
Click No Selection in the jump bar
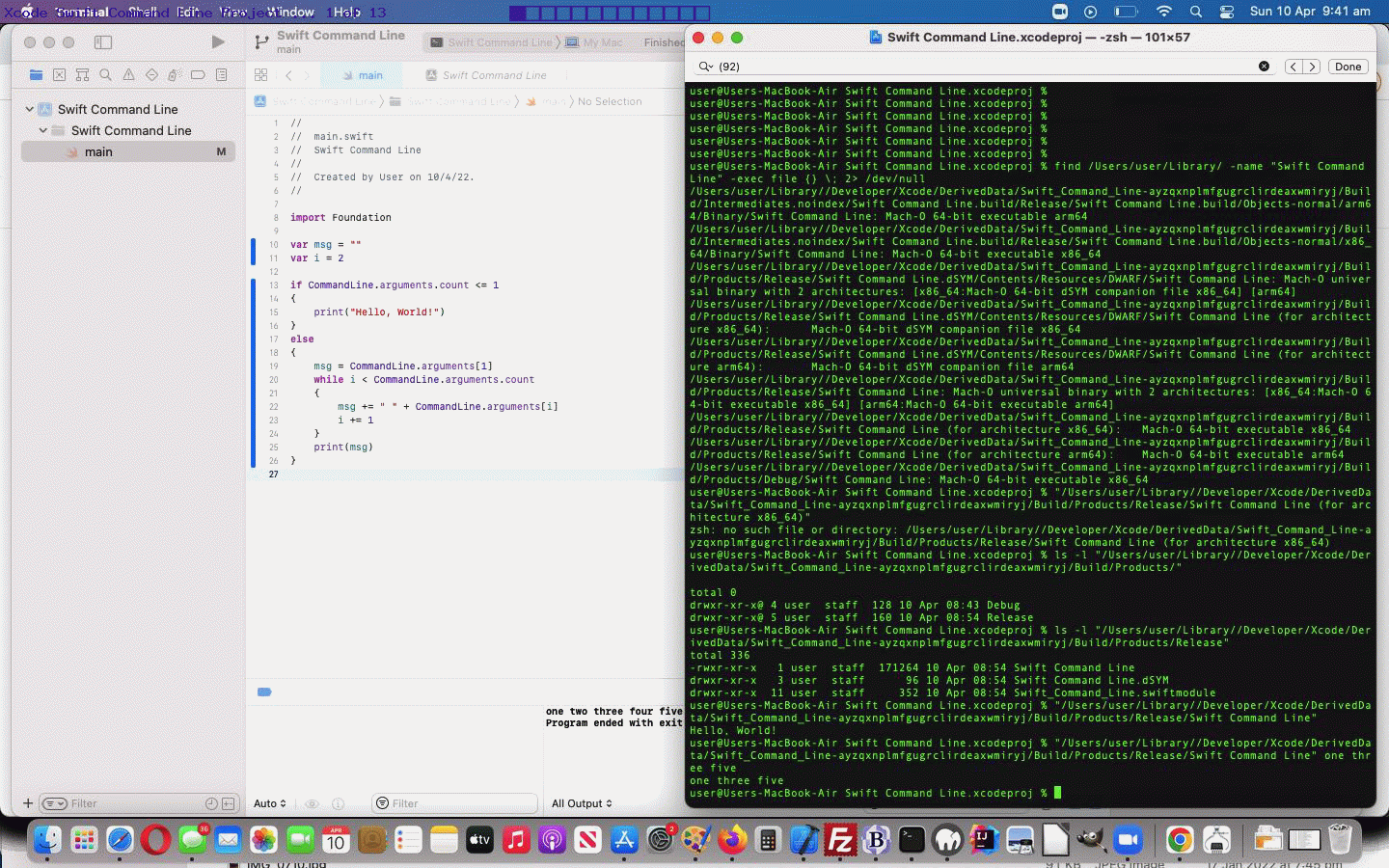(610, 101)
